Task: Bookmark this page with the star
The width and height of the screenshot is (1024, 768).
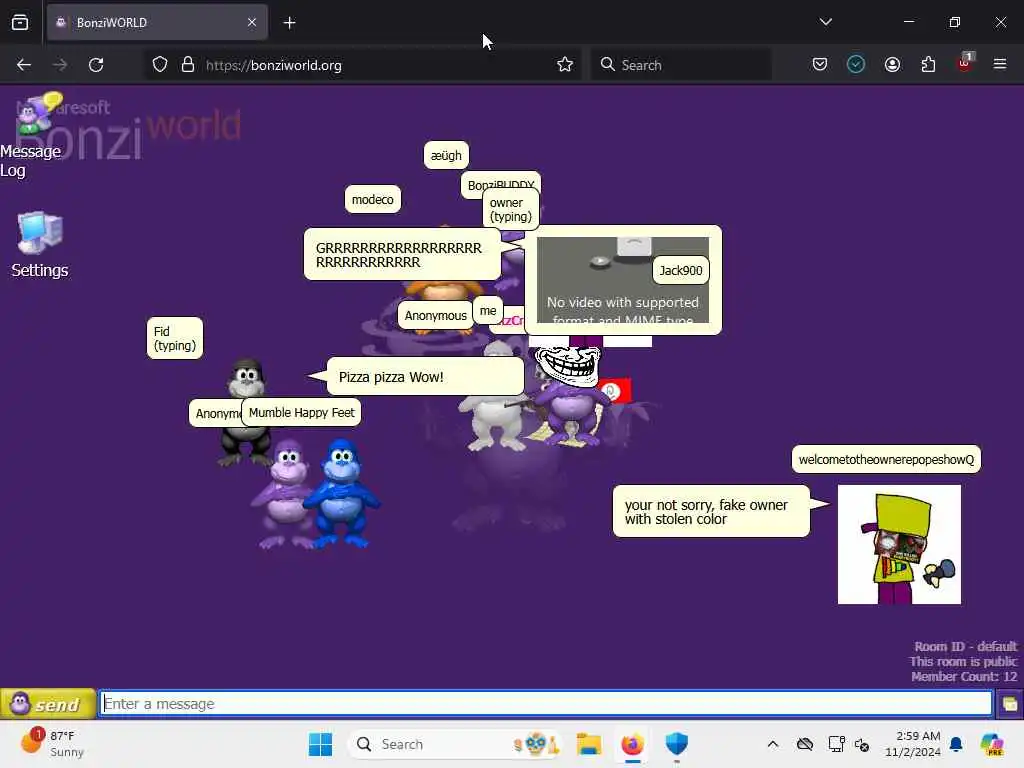Action: [565, 65]
